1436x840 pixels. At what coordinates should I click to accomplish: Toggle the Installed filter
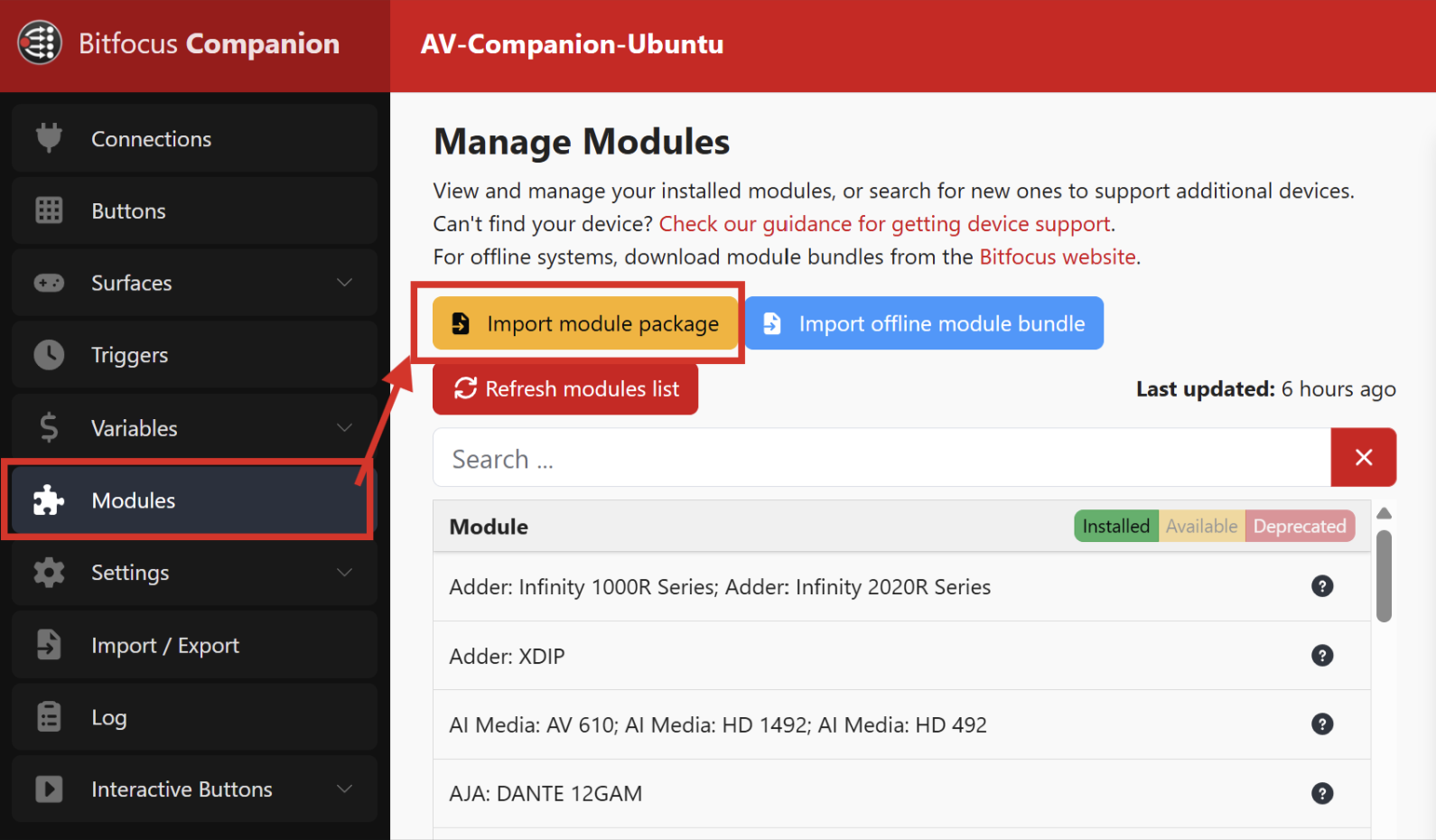click(x=1116, y=526)
